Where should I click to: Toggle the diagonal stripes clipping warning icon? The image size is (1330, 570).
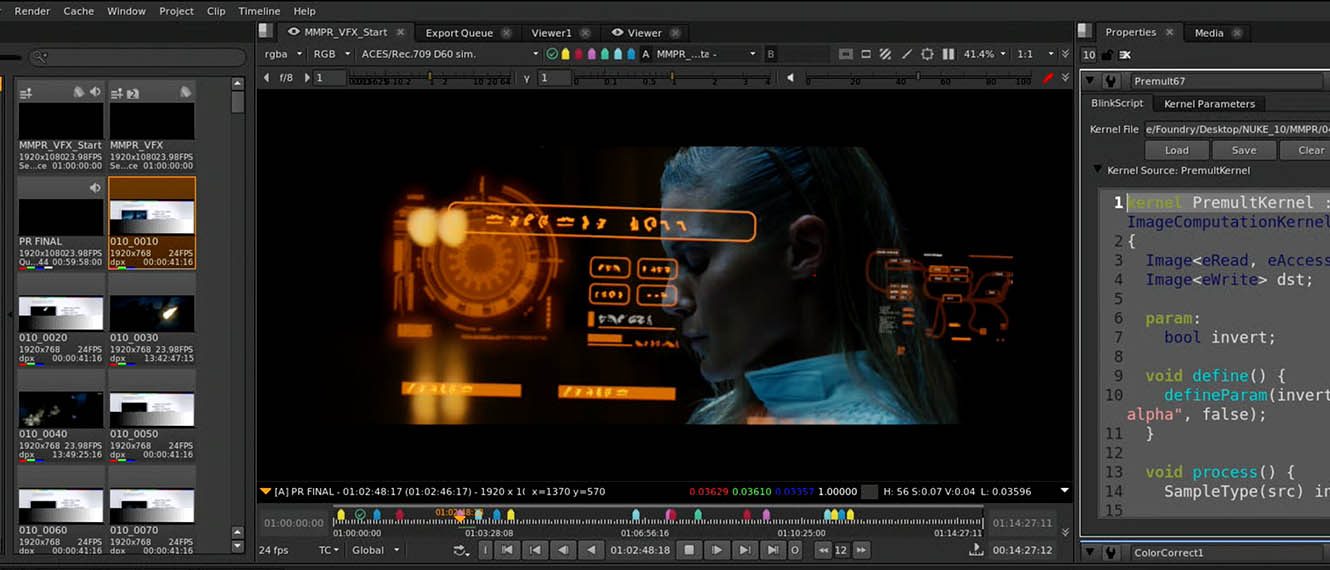click(886, 54)
